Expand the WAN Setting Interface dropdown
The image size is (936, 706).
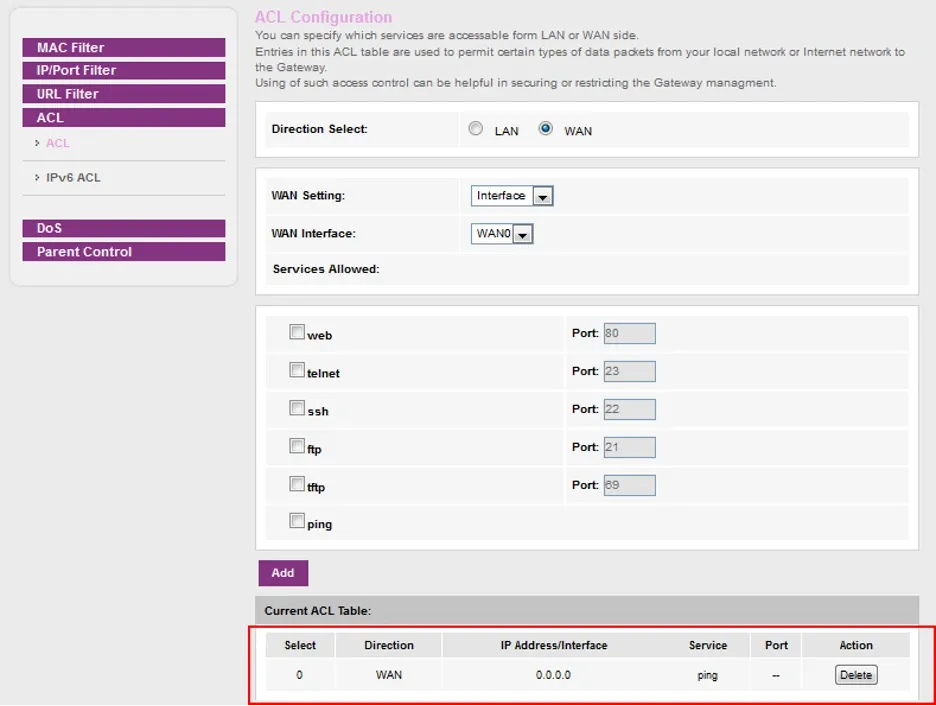512,196
